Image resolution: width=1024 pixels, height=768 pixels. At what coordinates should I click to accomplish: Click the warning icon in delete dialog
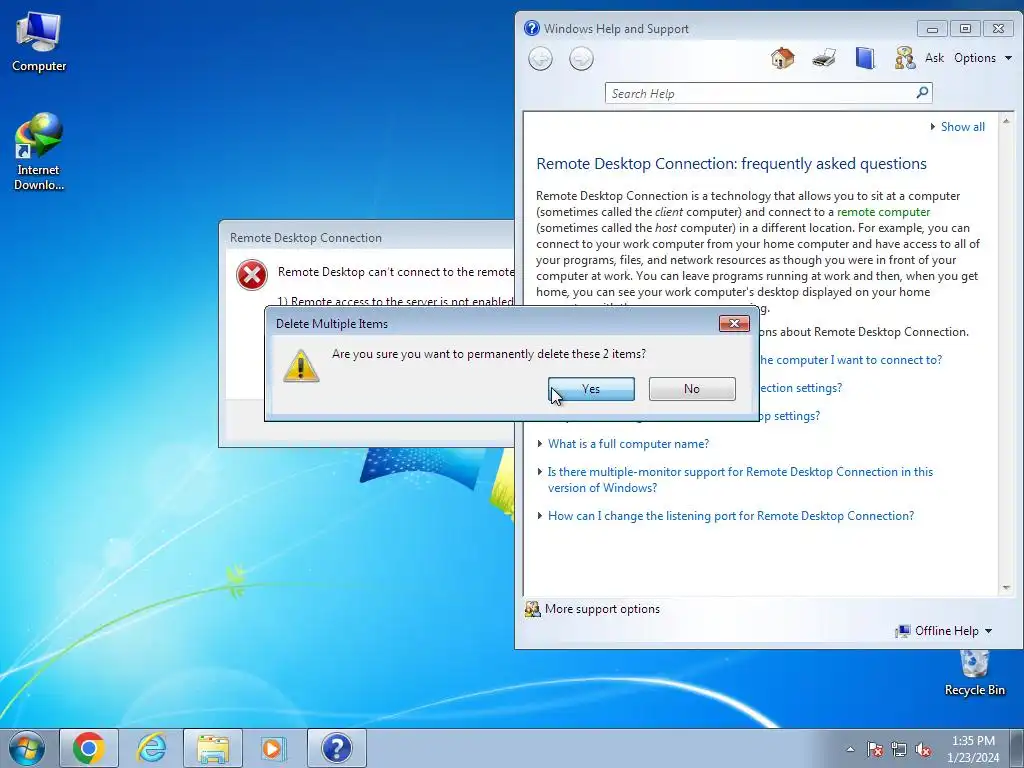tap(301, 366)
